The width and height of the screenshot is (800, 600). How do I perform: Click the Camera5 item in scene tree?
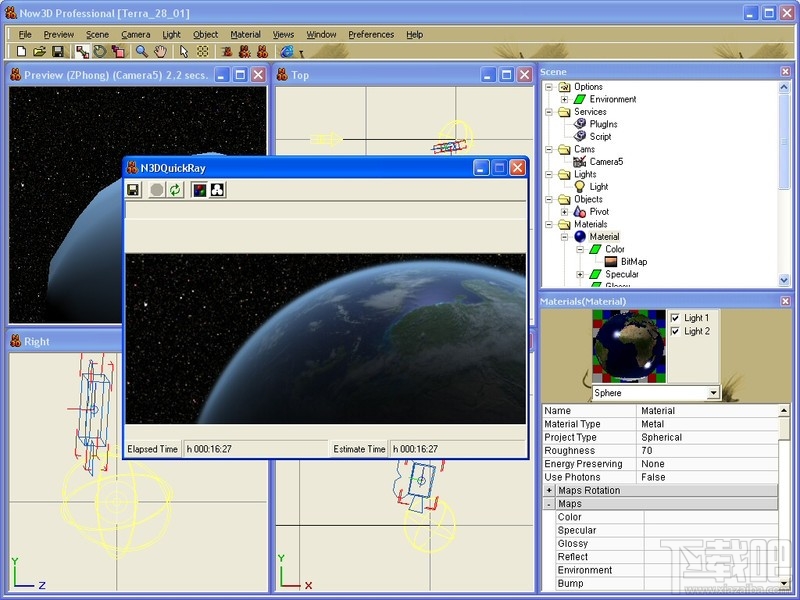[x=606, y=161]
